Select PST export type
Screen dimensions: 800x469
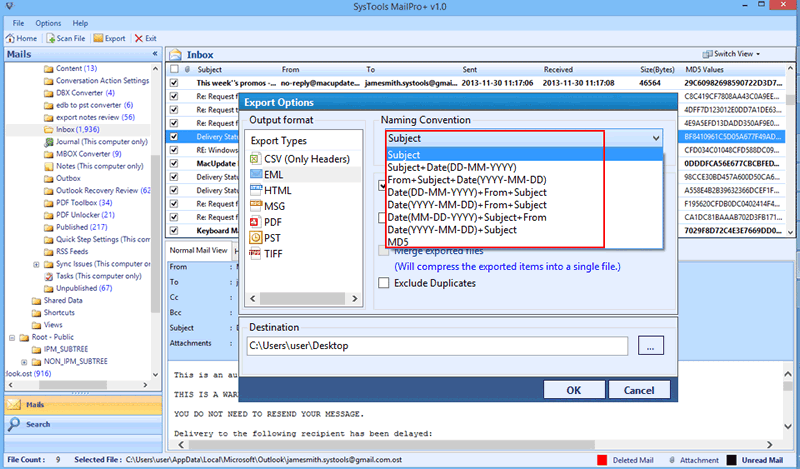coord(265,238)
